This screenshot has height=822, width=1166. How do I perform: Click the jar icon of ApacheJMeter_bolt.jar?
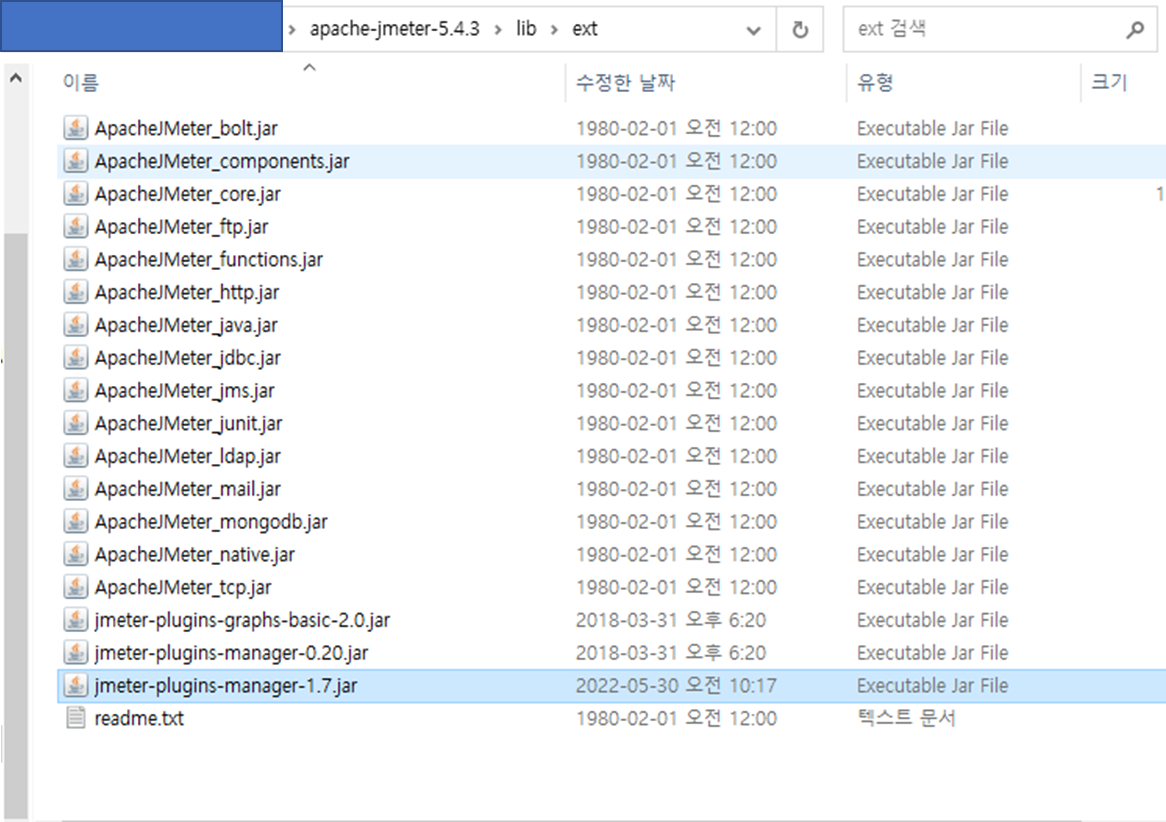pos(75,128)
